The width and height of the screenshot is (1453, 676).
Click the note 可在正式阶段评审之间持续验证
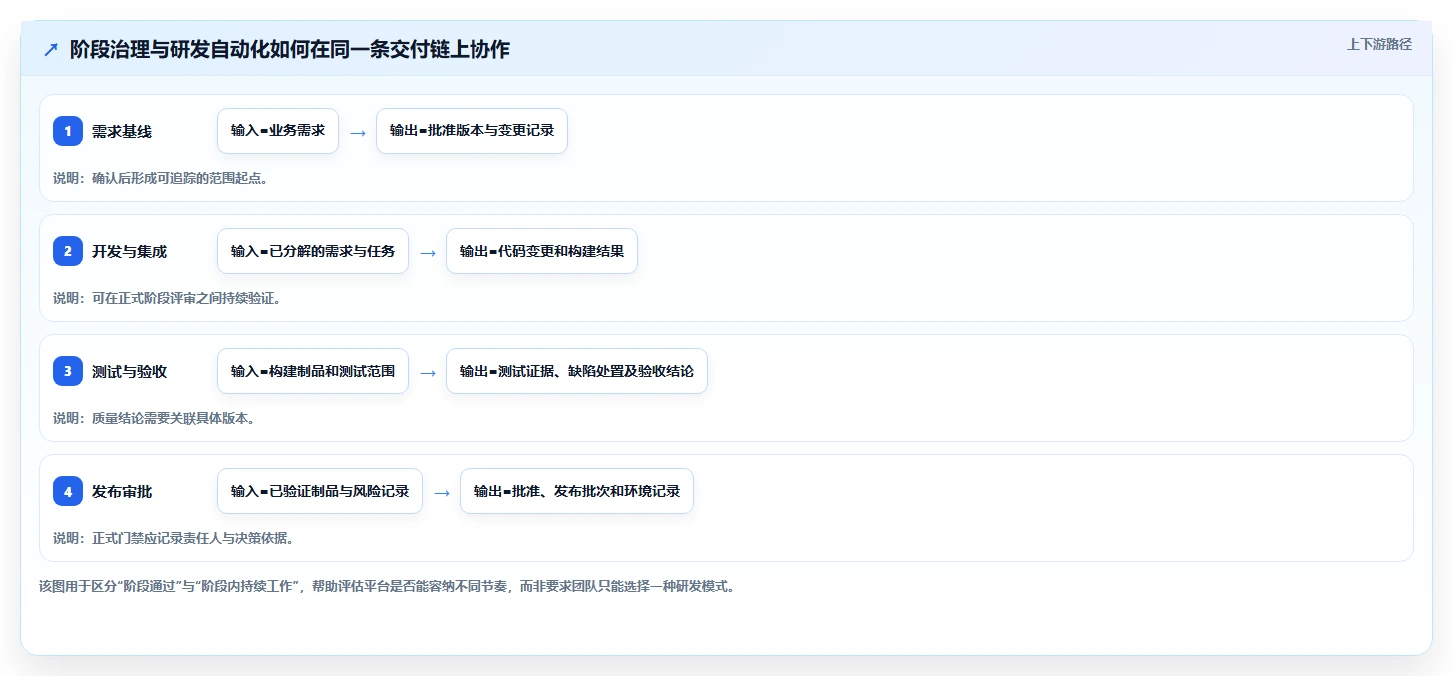(168, 298)
